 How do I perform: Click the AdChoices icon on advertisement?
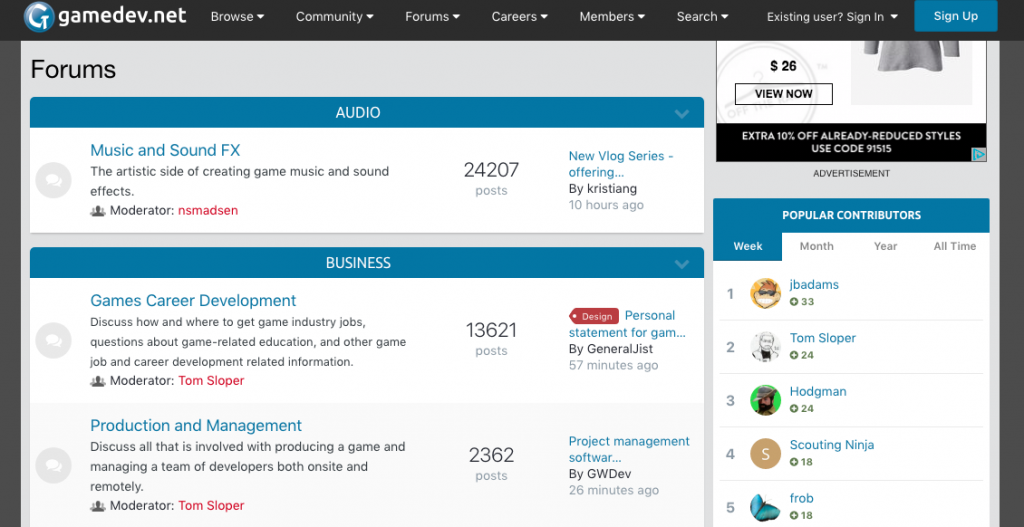coord(980,154)
